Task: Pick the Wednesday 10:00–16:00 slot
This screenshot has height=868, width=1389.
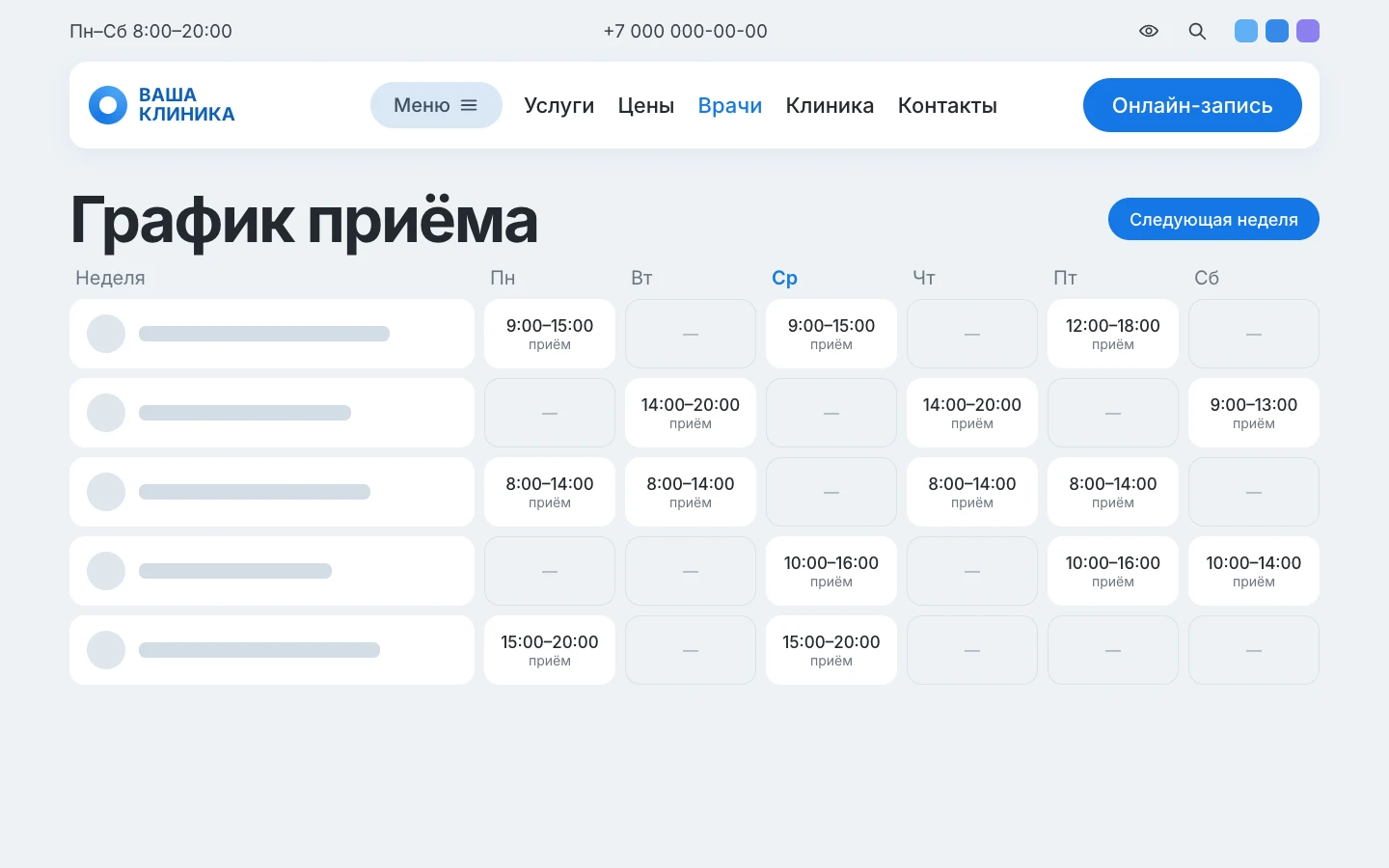Action: (x=831, y=571)
